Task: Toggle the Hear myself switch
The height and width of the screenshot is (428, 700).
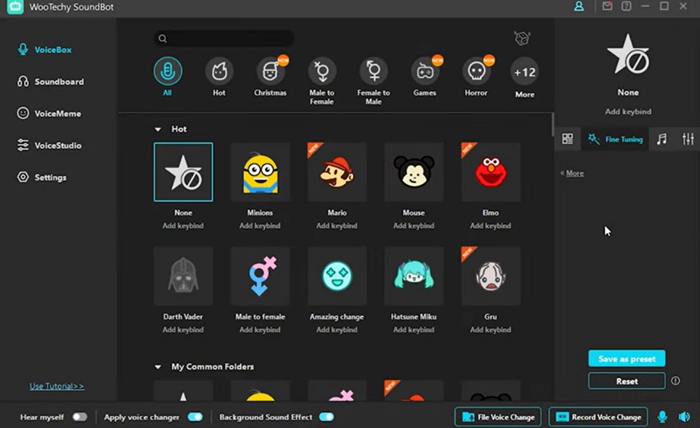Action: click(80, 417)
